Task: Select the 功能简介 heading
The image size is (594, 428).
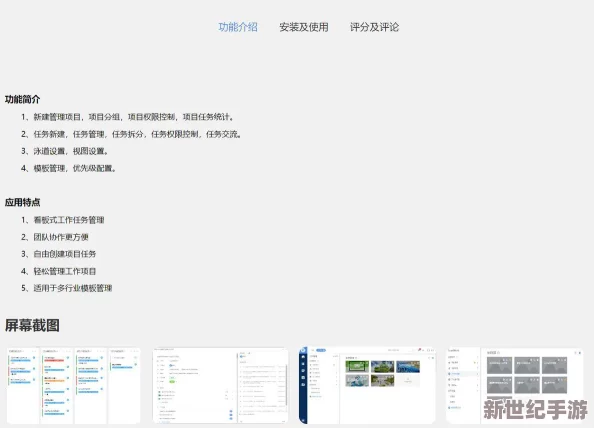Action: [22, 99]
